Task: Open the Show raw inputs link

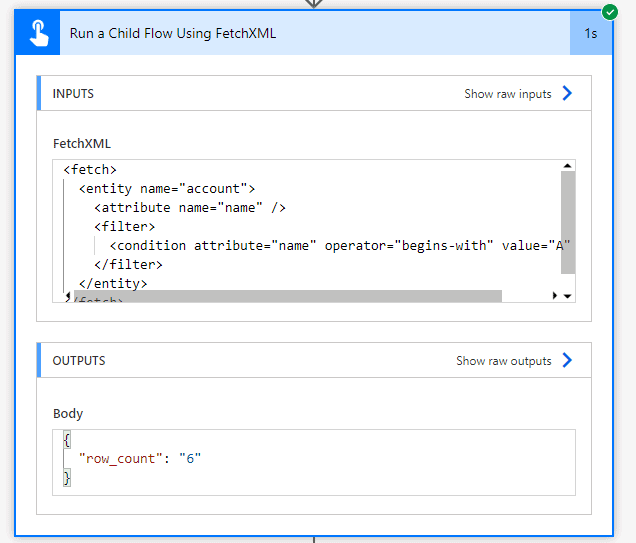Action: [x=507, y=94]
